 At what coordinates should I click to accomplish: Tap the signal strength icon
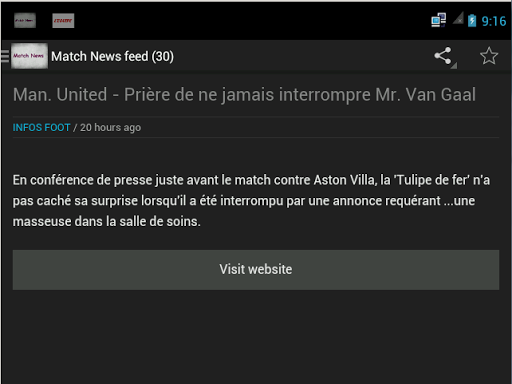point(458,18)
